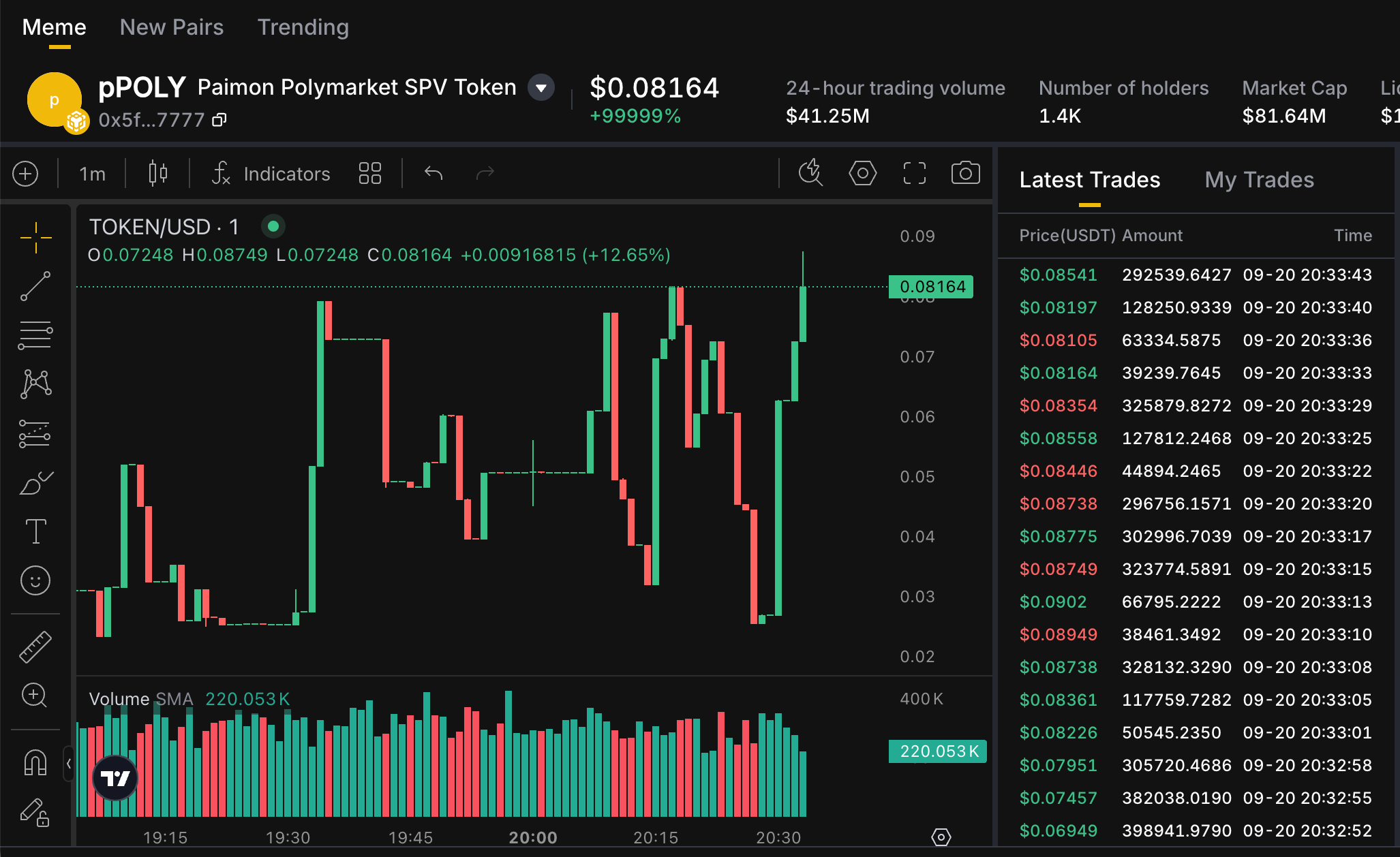Expand the pPOLY token details dropdown
Screen dimensions: 1400x857
541,87
